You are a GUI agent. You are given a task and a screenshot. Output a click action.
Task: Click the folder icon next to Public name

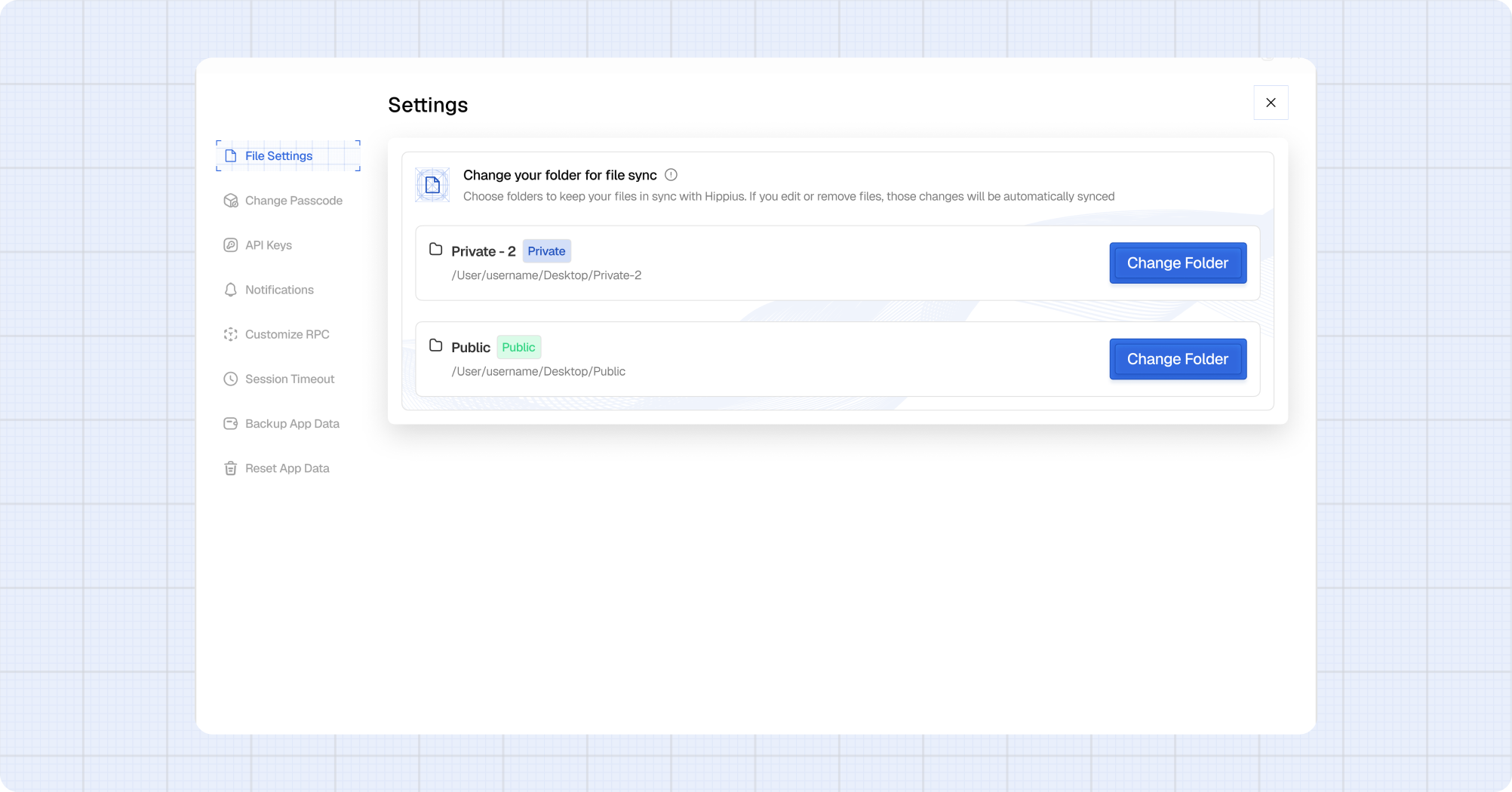coord(435,345)
